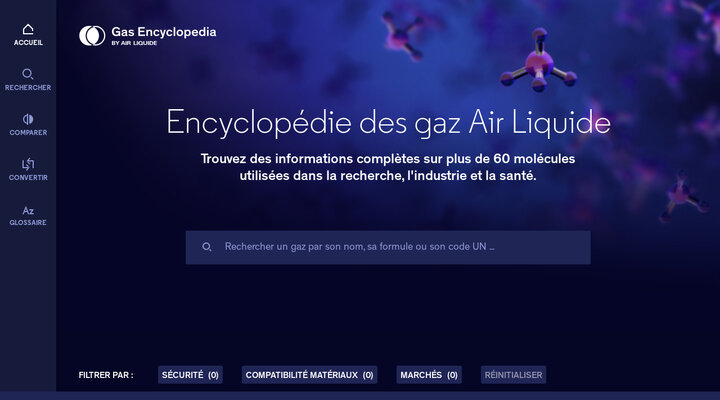
Task: Open the Glossaire section
Action: coord(28,216)
